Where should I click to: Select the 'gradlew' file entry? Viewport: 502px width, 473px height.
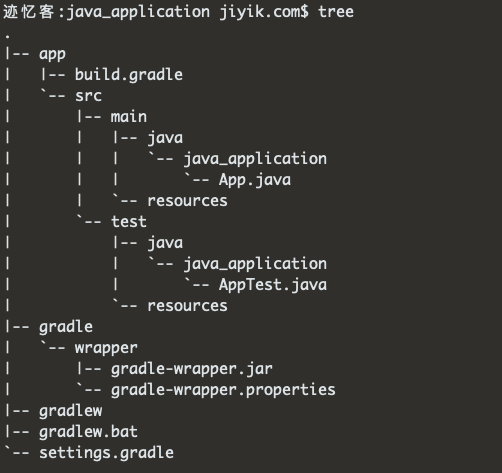71,411
